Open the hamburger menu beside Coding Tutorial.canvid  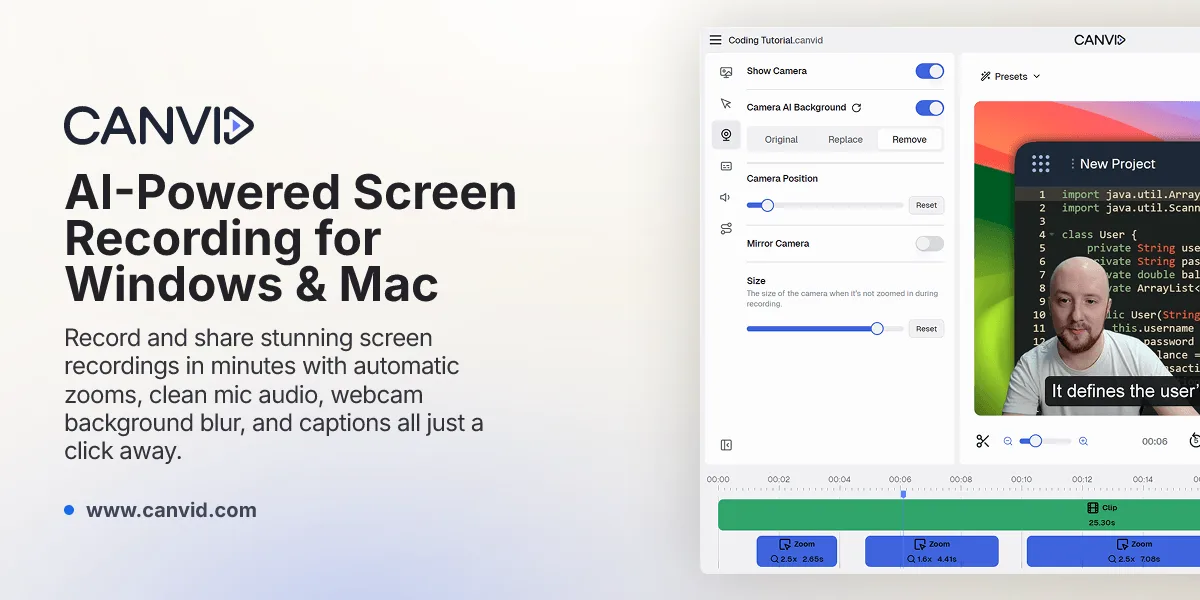click(x=715, y=40)
